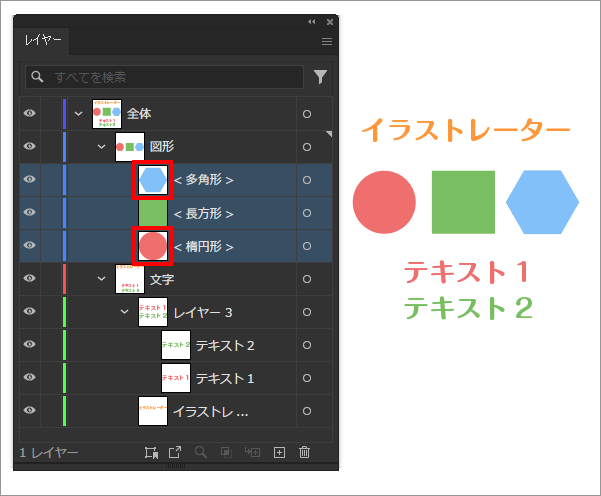Screen dimensions: 601x496
Task: Click the blue color bar of 全体 layer
Action: (64, 114)
